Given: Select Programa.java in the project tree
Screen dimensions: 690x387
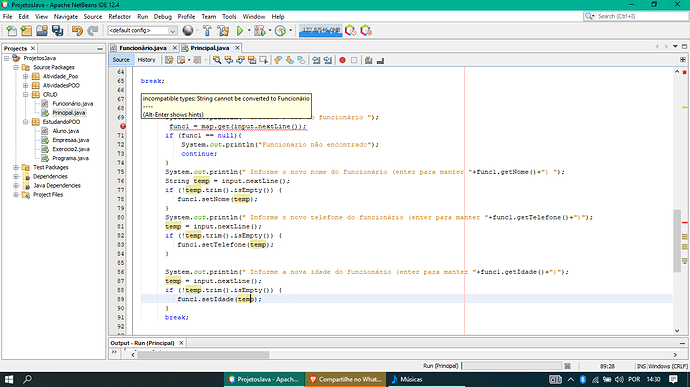Looking at the screenshot, I should coord(70,158).
